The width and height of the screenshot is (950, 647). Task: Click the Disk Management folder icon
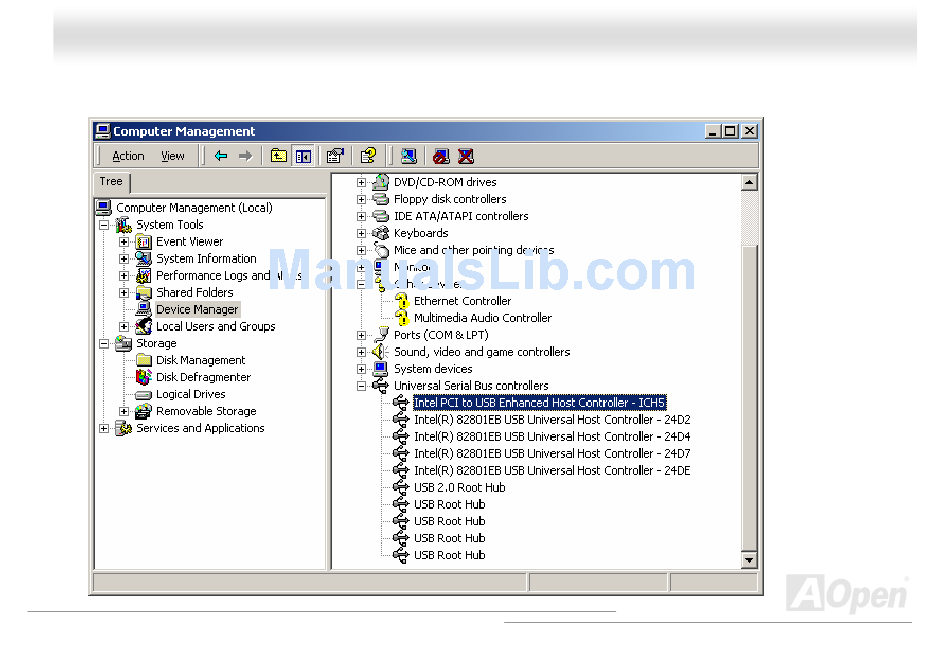[144, 360]
